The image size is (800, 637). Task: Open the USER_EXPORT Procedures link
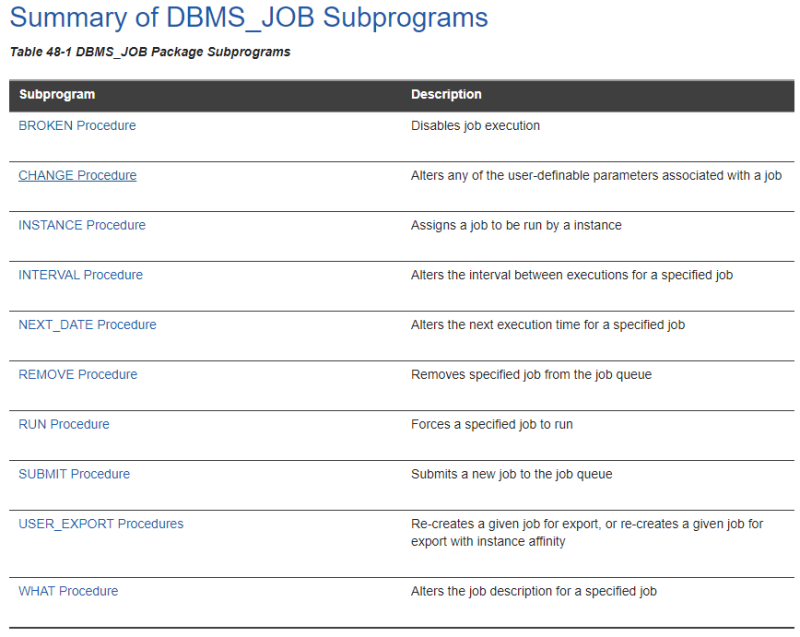coord(100,524)
